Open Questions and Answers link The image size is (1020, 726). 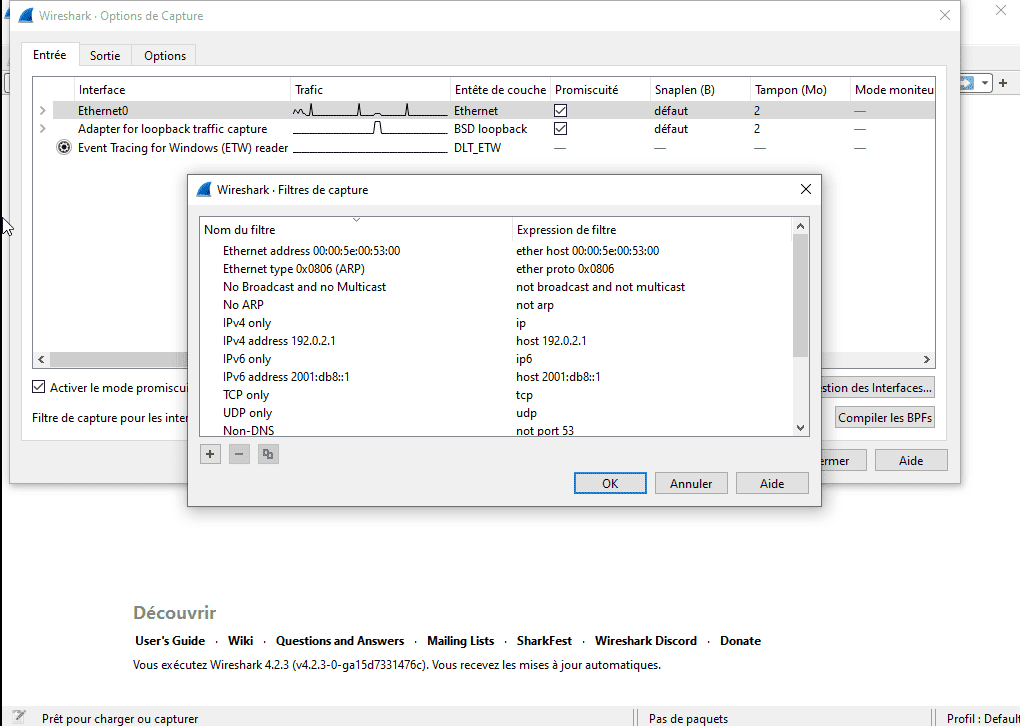340,641
